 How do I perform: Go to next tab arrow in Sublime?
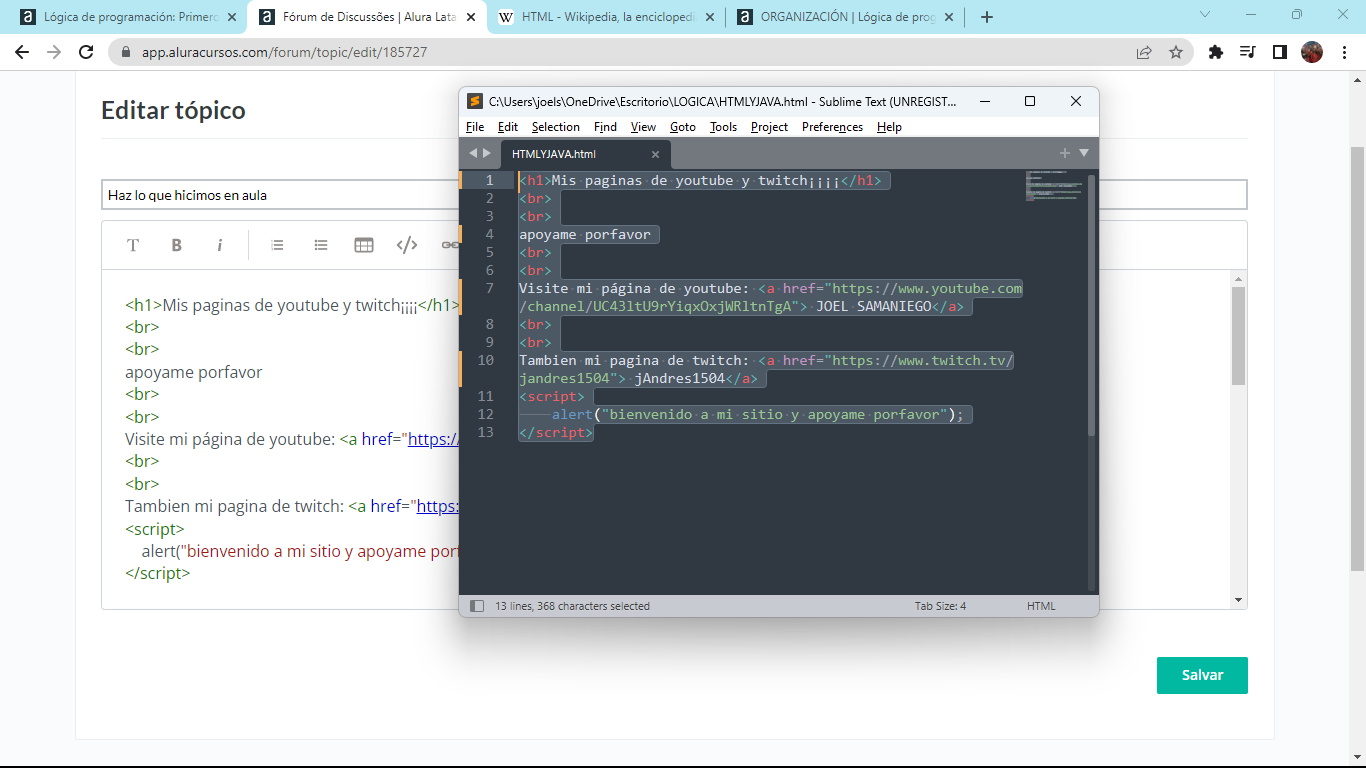coord(487,153)
